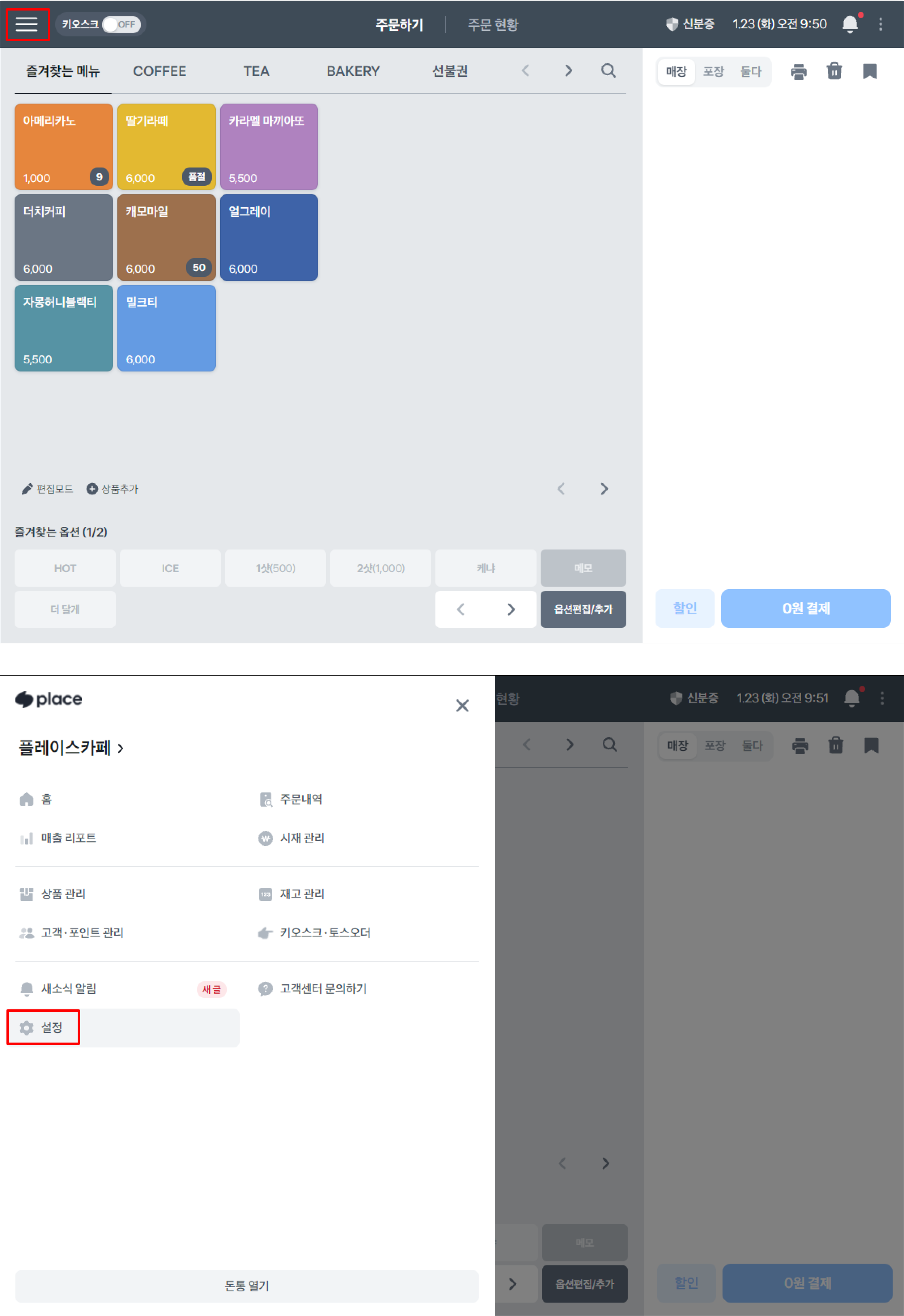Viewport: 904px width, 1316px height.
Task: Close the side menu with X
Action: 462,705
